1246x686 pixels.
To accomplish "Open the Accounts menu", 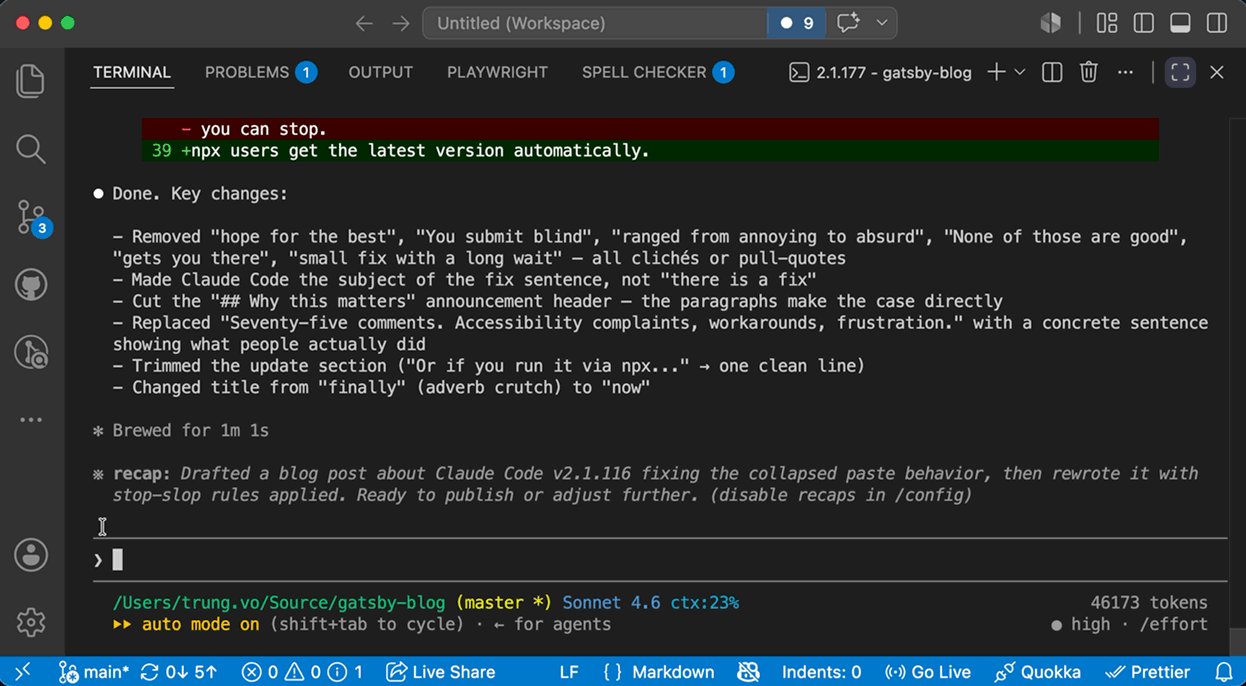I will pyautogui.click(x=31, y=555).
